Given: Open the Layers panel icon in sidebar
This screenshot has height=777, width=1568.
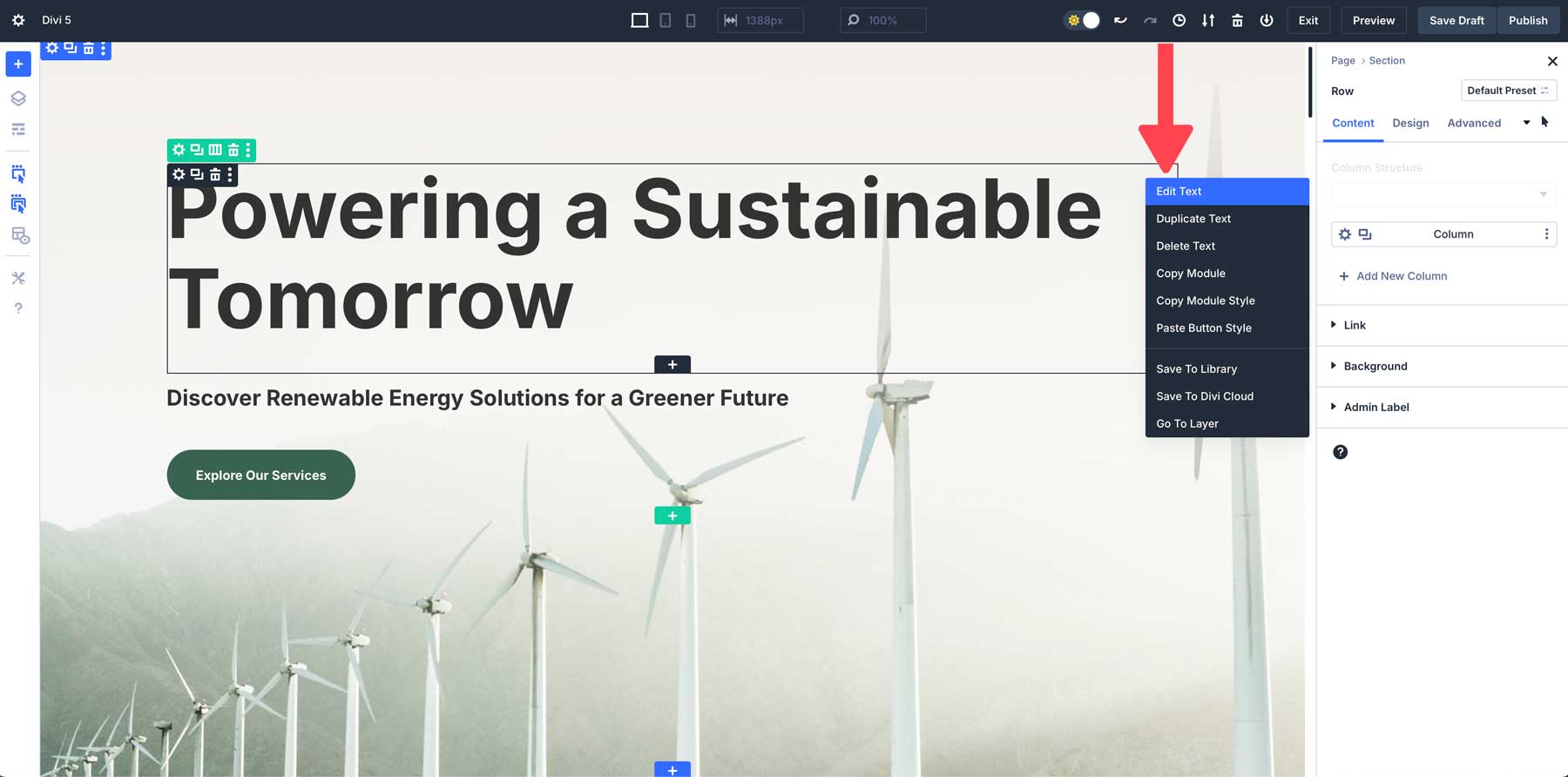Looking at the screenshot, I should [18, 98].
